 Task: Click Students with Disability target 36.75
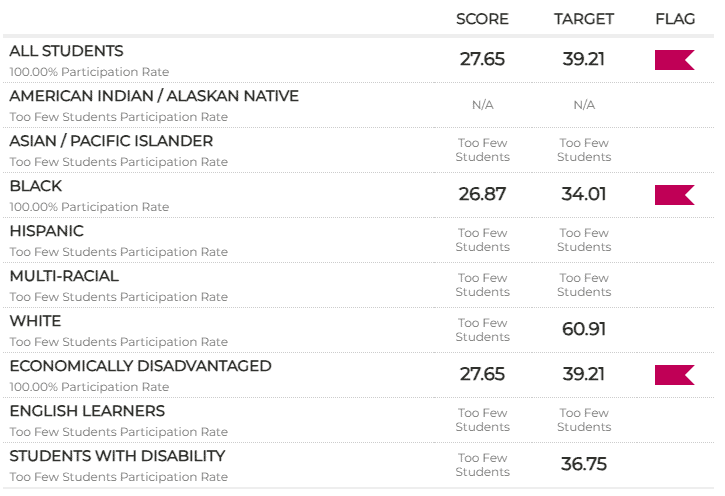coord(584,464)
